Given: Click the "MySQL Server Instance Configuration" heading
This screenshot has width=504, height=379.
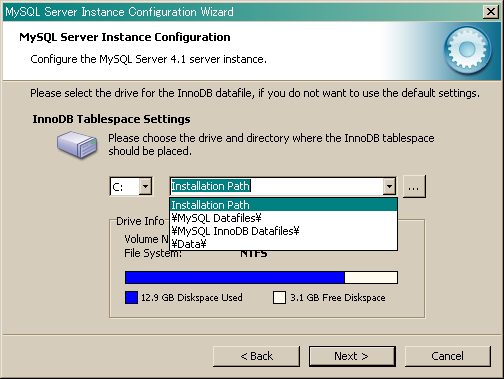Looking at the screenshot, I should 125,37.
